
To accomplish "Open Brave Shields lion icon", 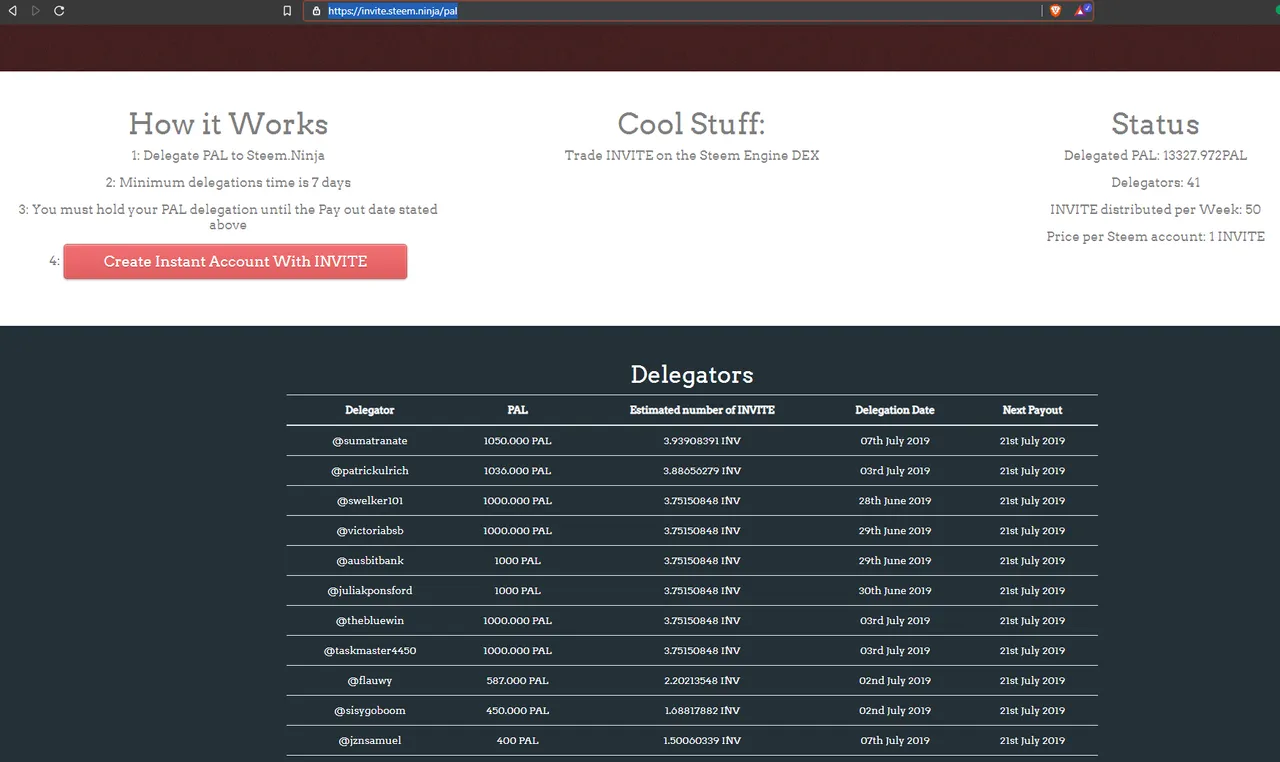I will tap(1056, 11).
